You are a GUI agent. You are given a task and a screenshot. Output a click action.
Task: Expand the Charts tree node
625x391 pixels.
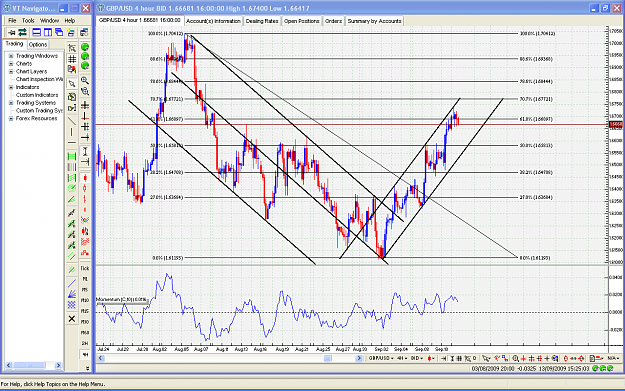[11, 64]
